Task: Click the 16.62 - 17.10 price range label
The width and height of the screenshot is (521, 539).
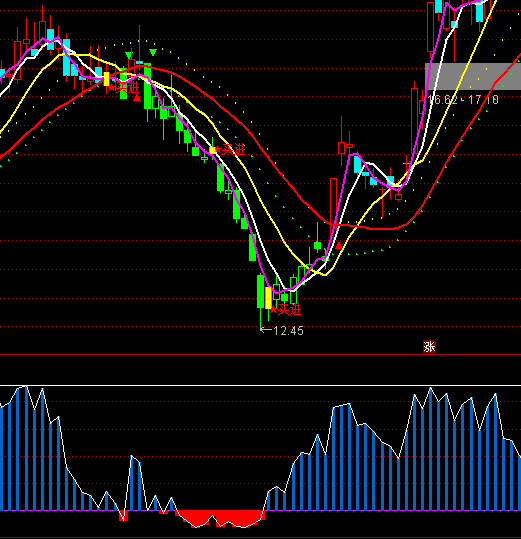Action: [x=463, y=100]
